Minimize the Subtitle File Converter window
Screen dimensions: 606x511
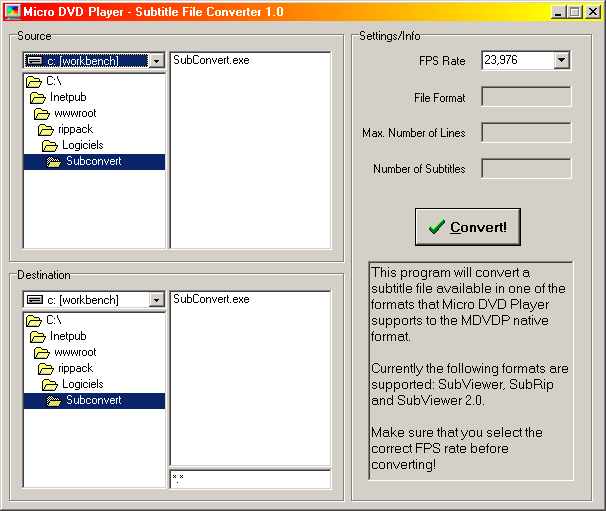click(558, 12)
